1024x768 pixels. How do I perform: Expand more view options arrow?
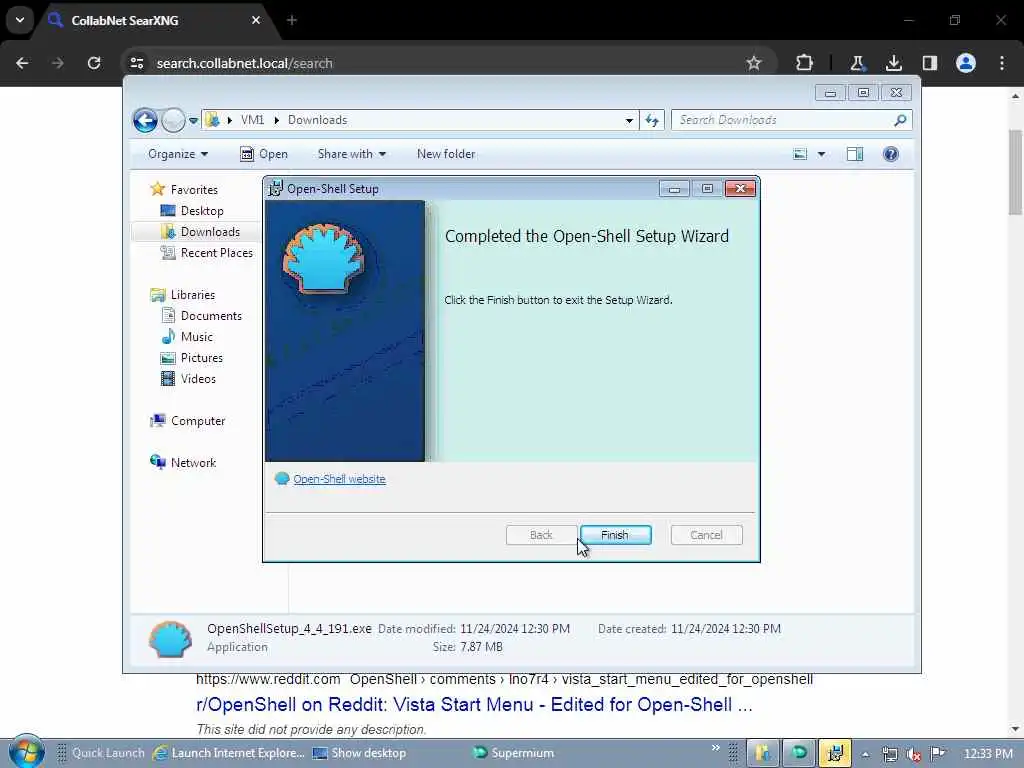pyautogui.click(x=822, y=154)
